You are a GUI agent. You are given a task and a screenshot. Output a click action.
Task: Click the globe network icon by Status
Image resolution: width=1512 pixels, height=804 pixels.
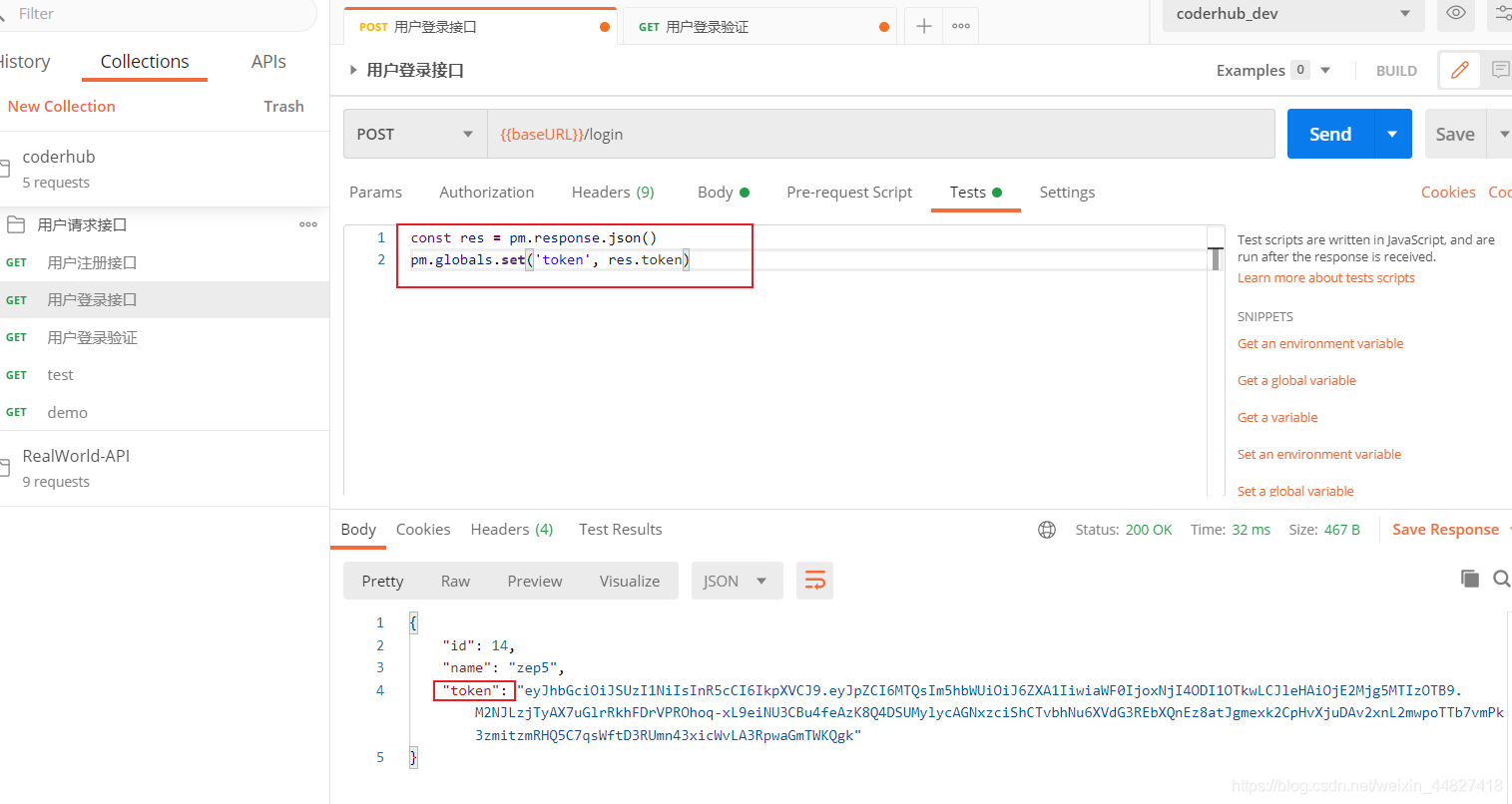tap(1047, 530)
